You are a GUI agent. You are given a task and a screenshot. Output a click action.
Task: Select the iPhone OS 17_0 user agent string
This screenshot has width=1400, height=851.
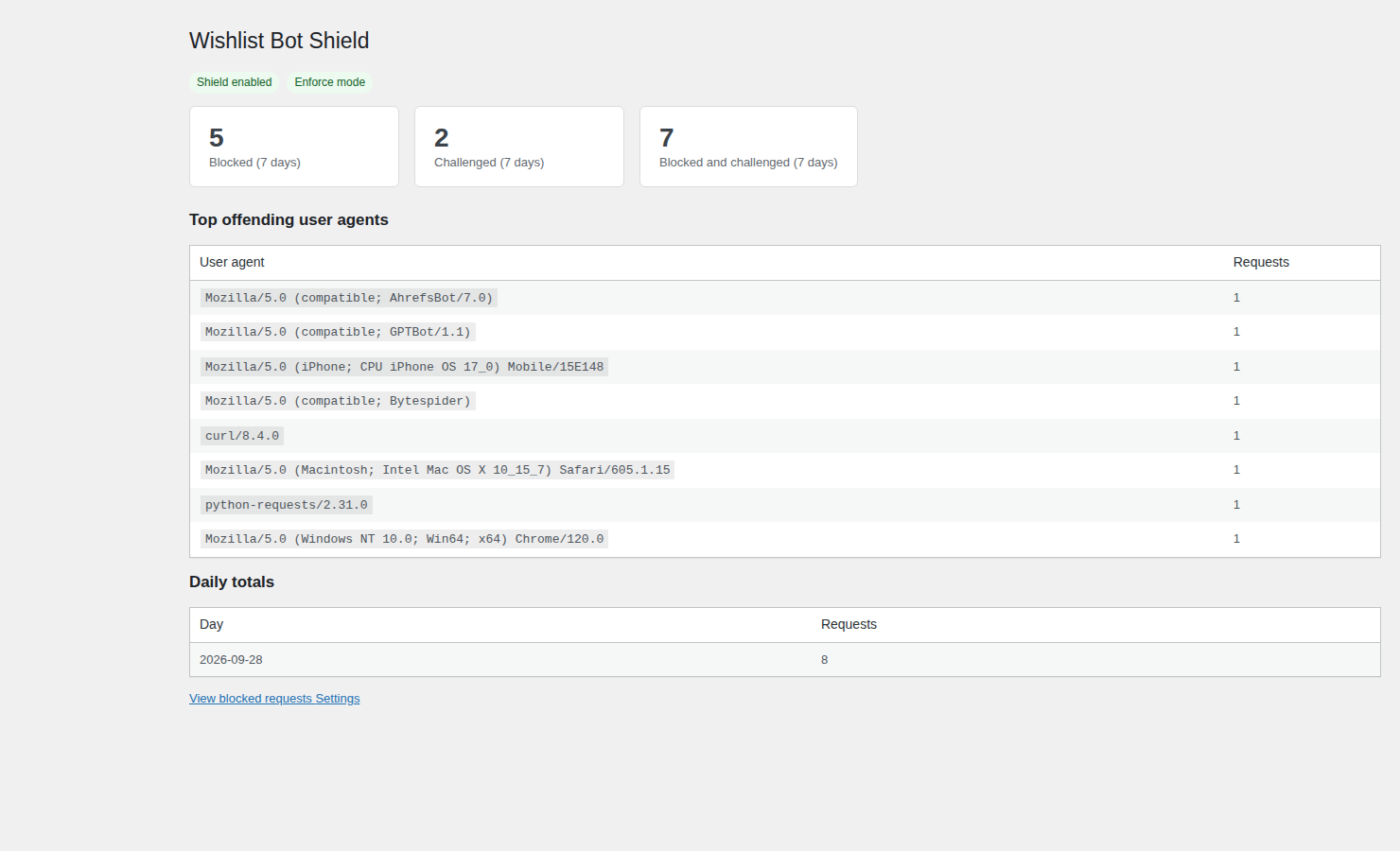[x=404, y=367]
